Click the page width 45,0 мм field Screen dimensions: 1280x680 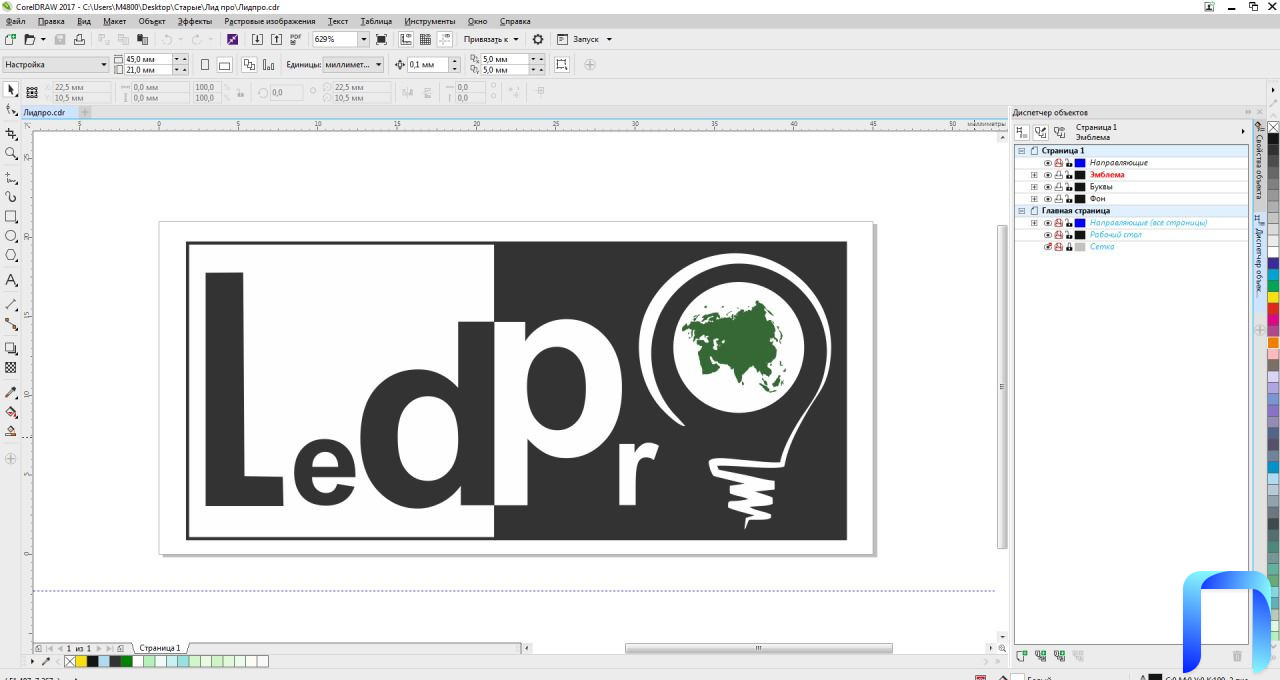(x=147, y=59)
